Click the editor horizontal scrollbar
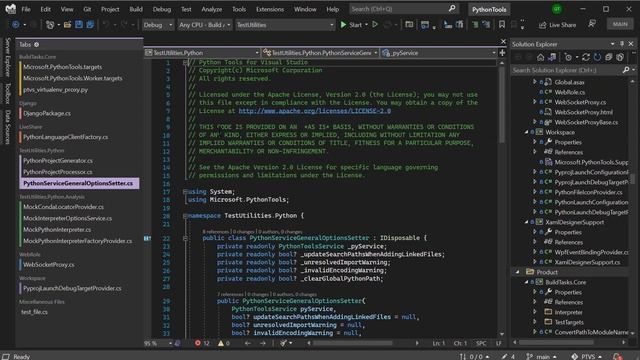This screenshot has height=360, width=640. [353, 343]
